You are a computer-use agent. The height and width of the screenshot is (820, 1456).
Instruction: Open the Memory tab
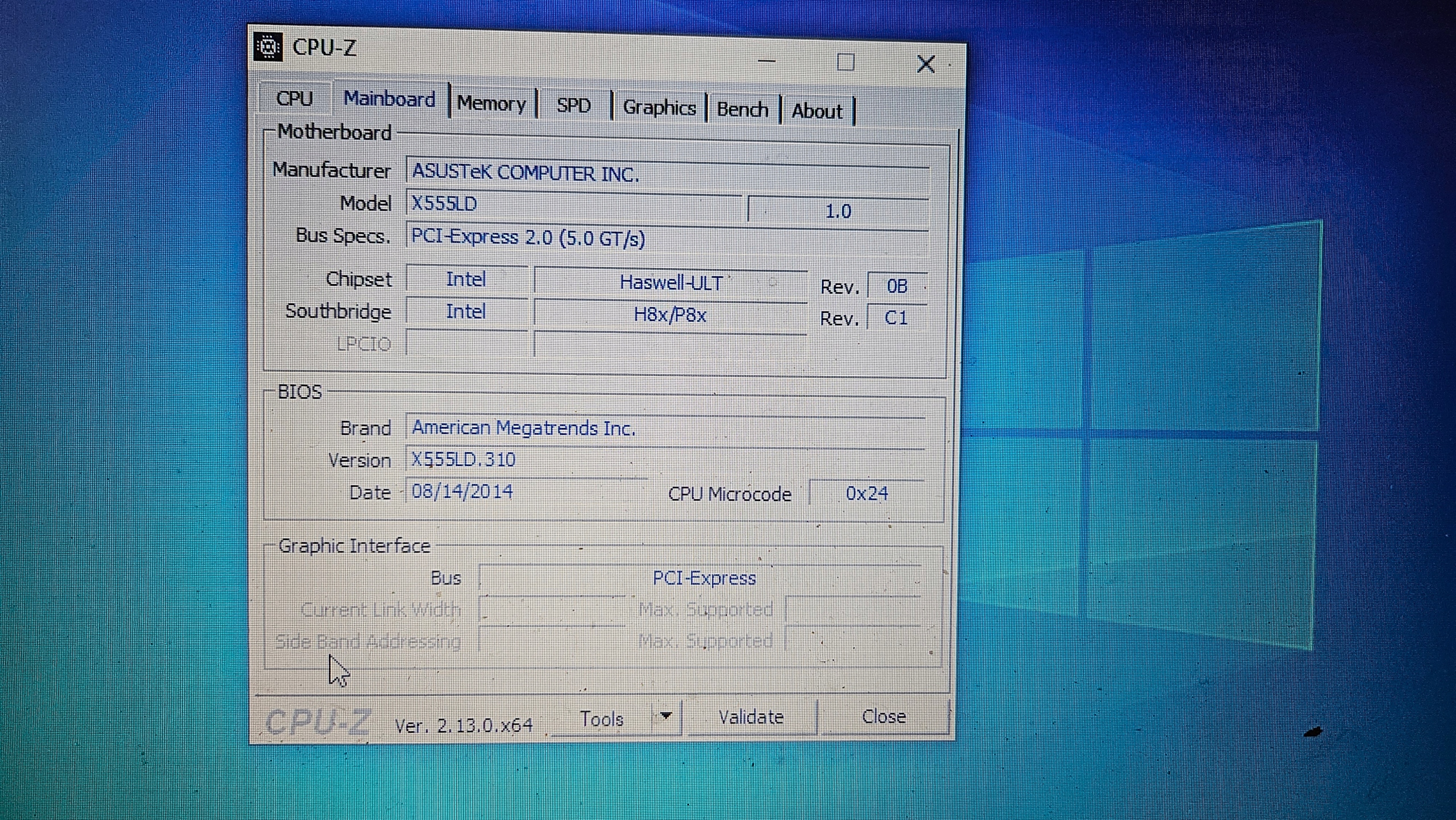pyautogui.click(x=492, y=104)
